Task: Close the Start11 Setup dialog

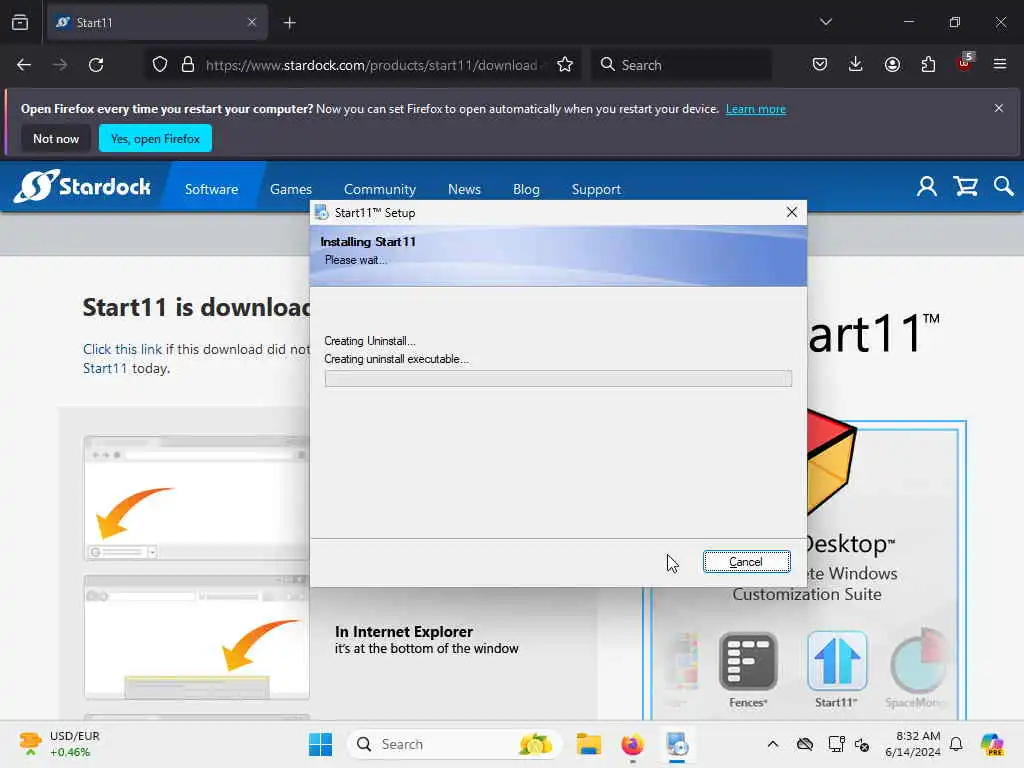Action: click(792, 212)
